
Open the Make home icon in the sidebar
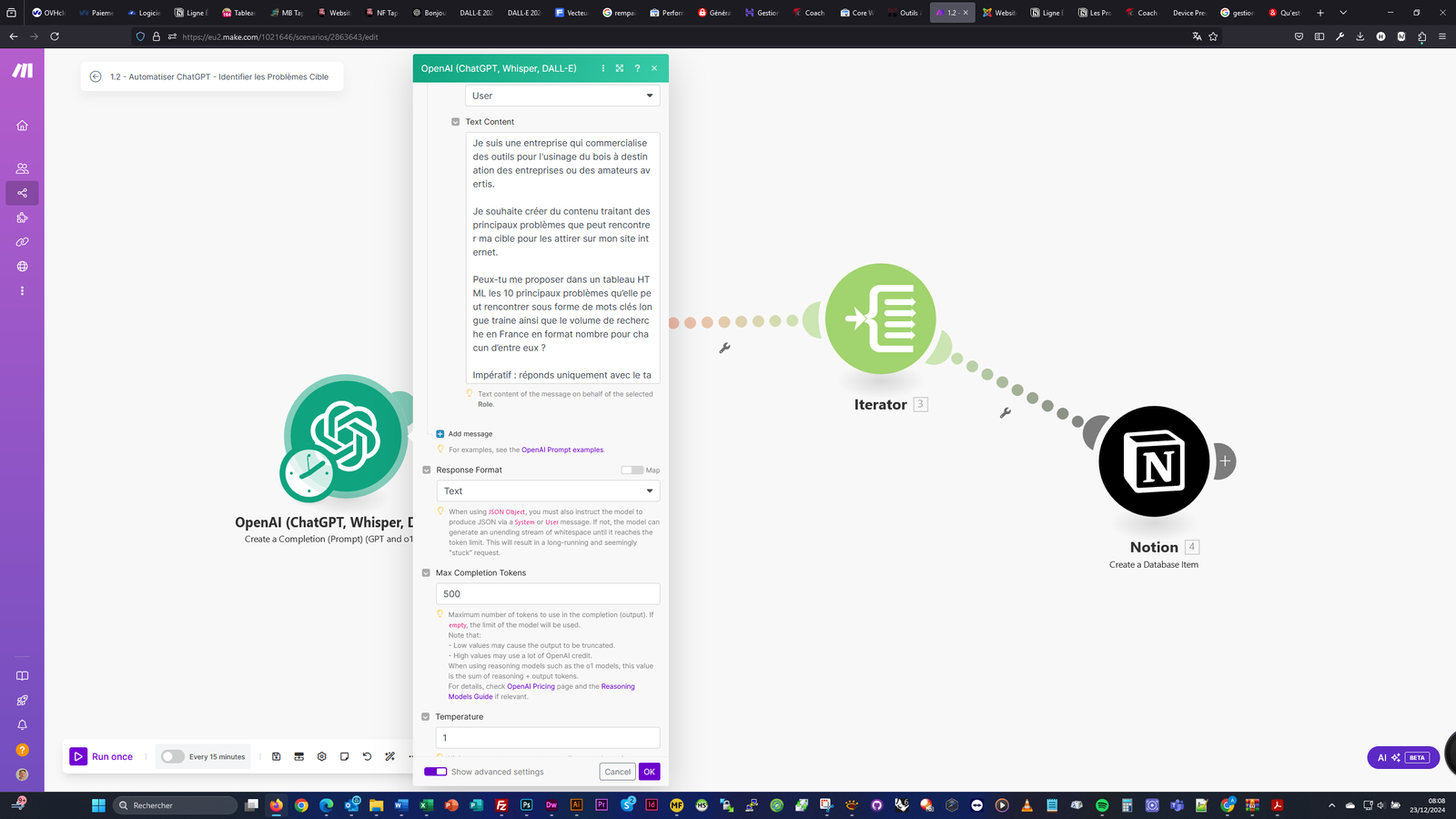[21, 126]
